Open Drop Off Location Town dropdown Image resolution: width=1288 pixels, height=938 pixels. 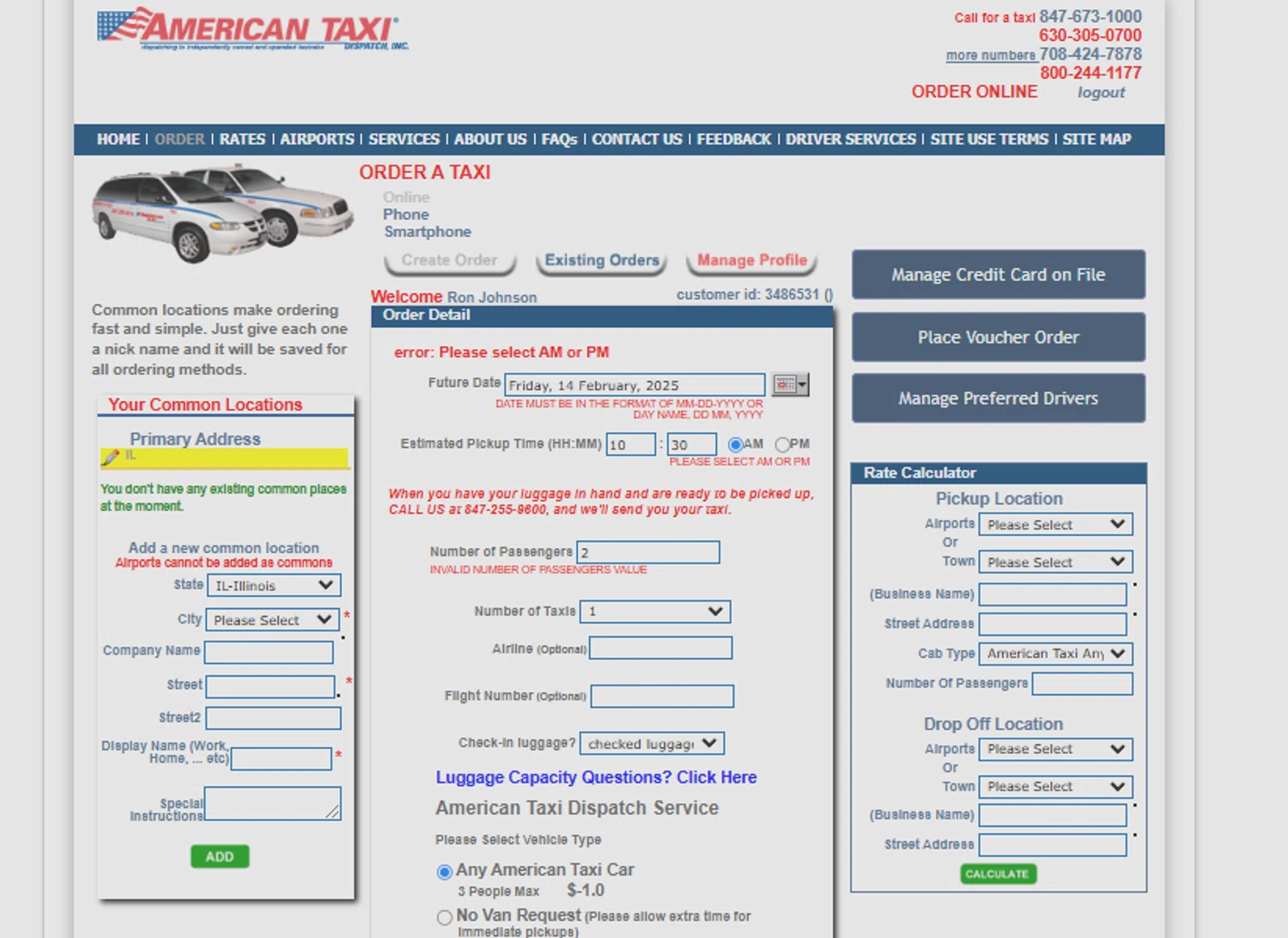pyautogui.click(x=1056, y=787)
